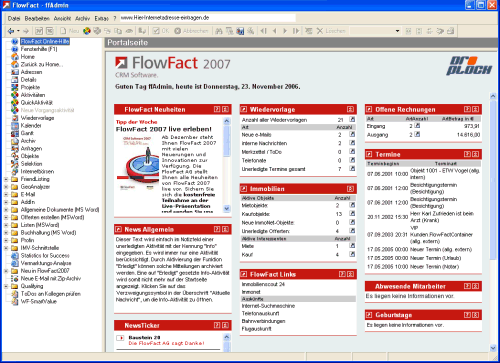This screenshot has width=500, height=363.
Task: Click the search binoculars toolbar icon
Action: point(219,31)
